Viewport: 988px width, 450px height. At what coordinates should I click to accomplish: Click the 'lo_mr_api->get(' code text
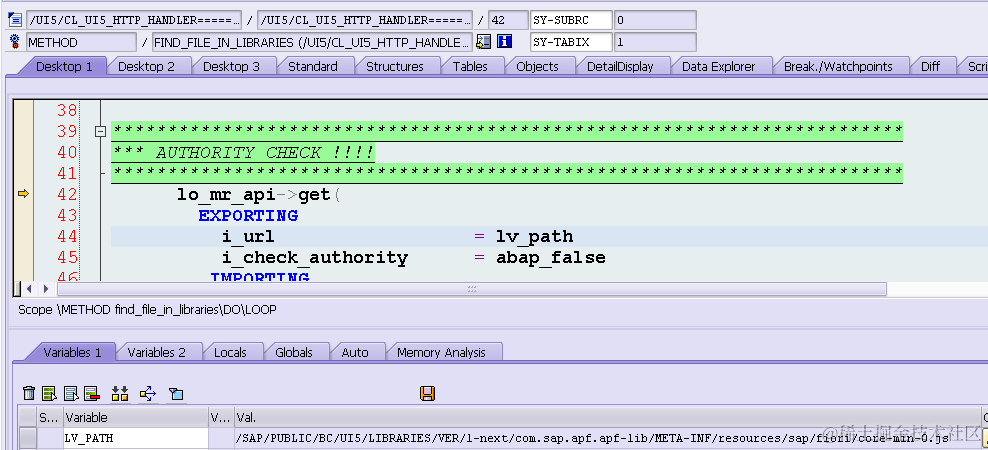[258, 195]
